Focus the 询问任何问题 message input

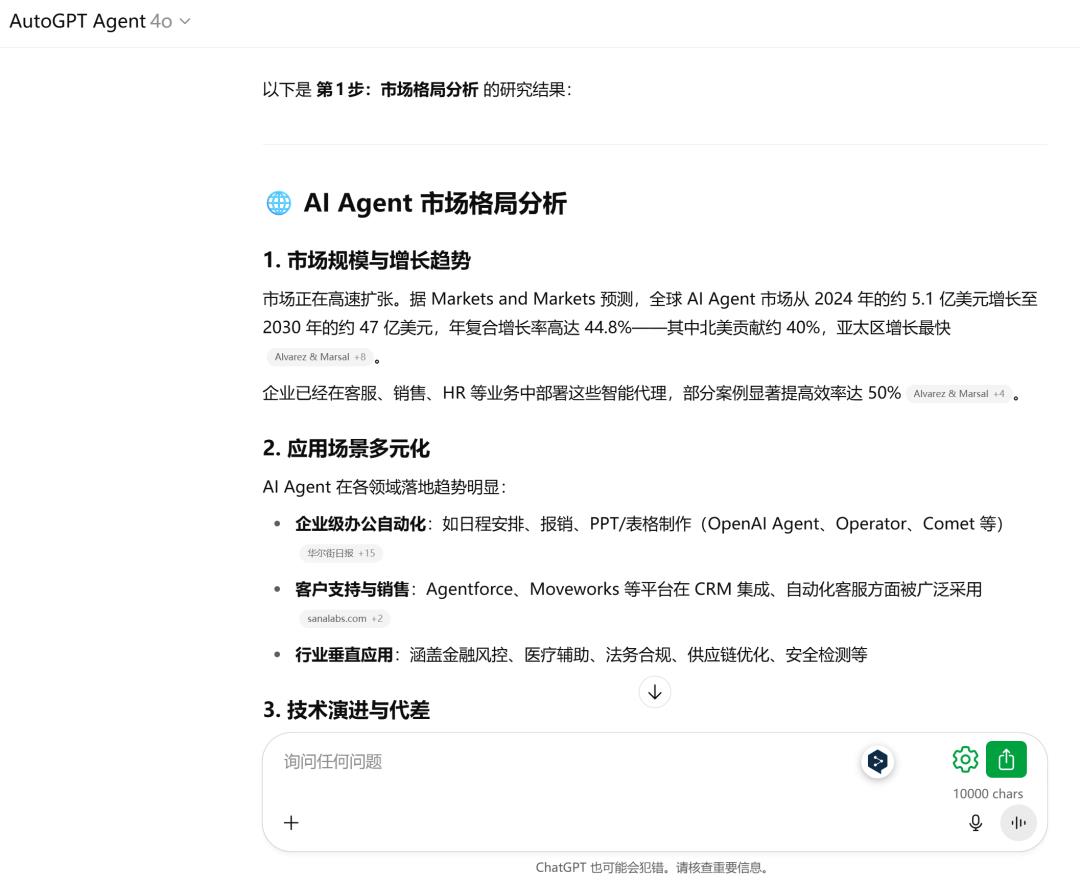click(x=565, y=761)
